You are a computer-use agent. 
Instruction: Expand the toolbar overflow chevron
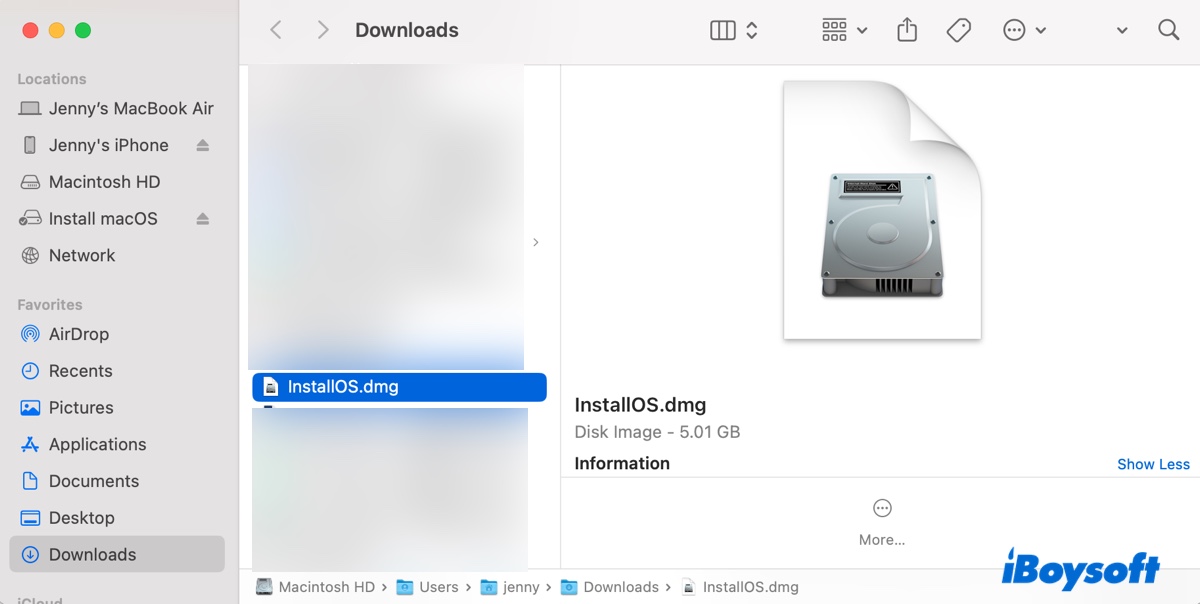coord(1122,31)
